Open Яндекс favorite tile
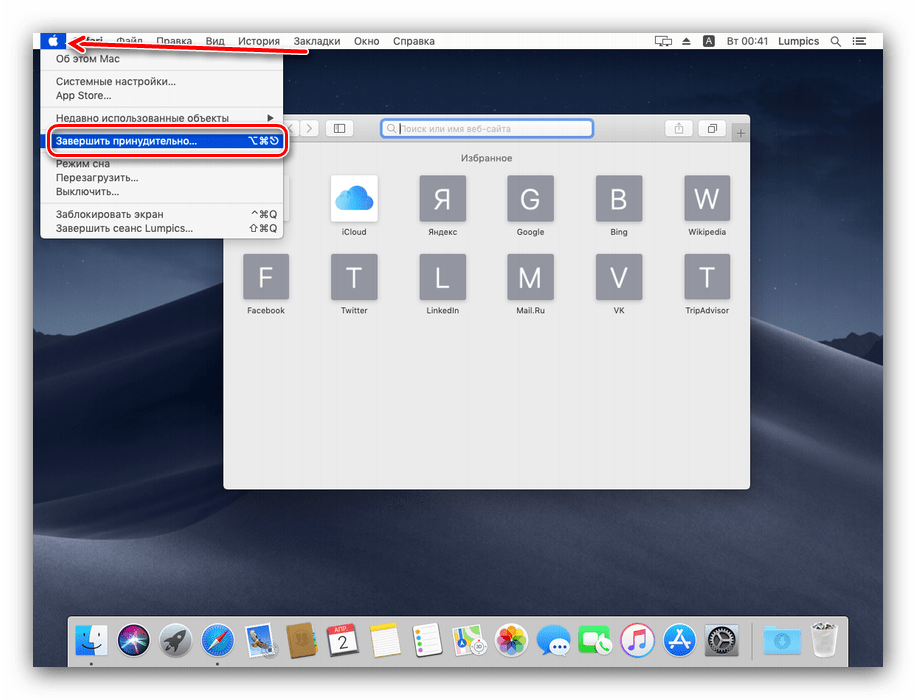916x700 pixels. [x=442, y=199]
